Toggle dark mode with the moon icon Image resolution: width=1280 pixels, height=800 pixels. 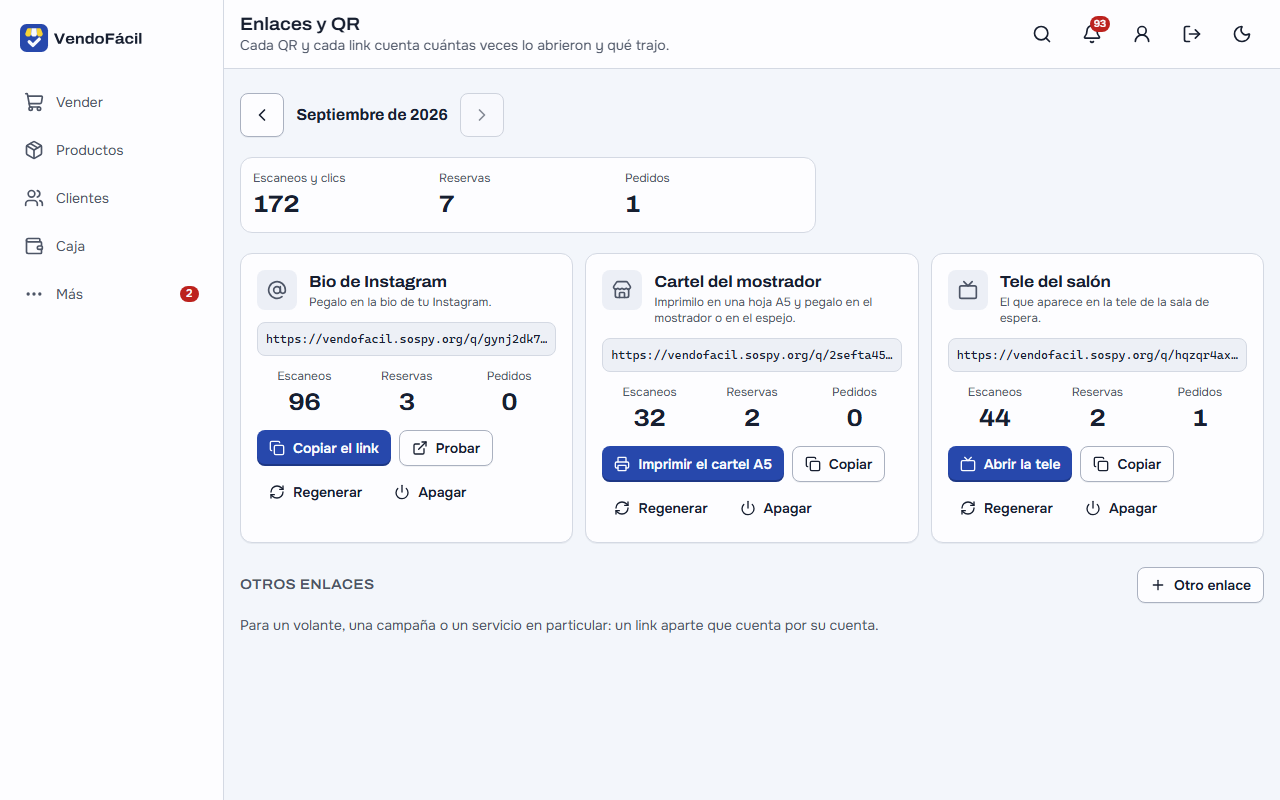1242,34
